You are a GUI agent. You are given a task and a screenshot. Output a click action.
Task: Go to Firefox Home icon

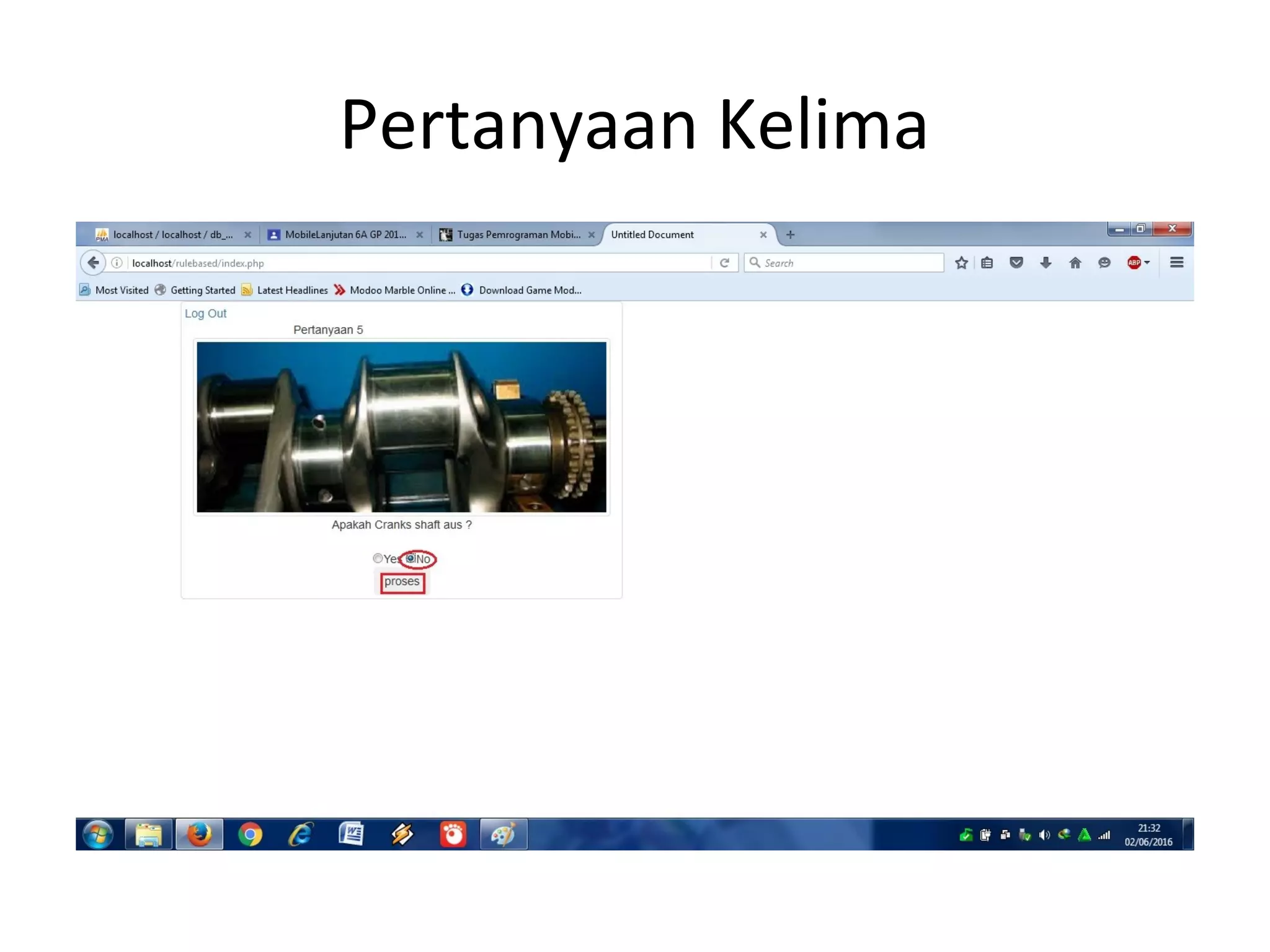pos(1075,263)
